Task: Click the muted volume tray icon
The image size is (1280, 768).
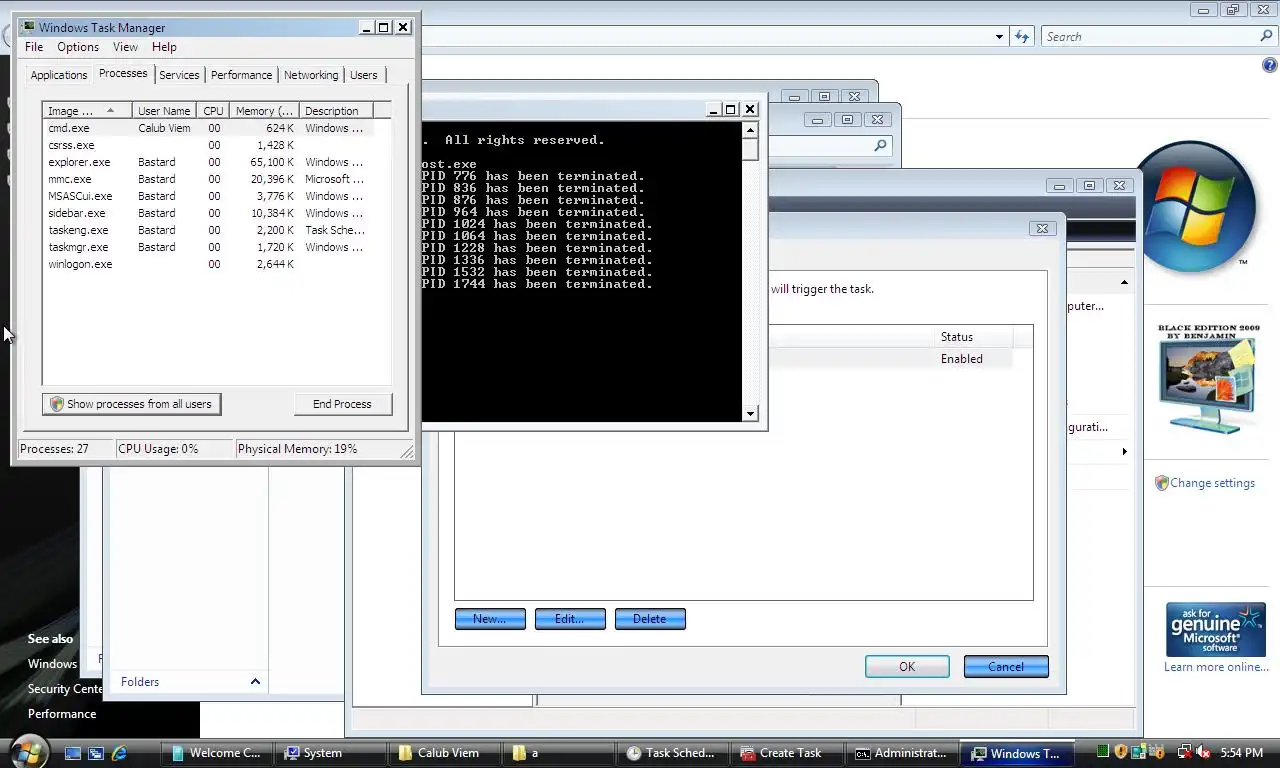Action: 1203,752
